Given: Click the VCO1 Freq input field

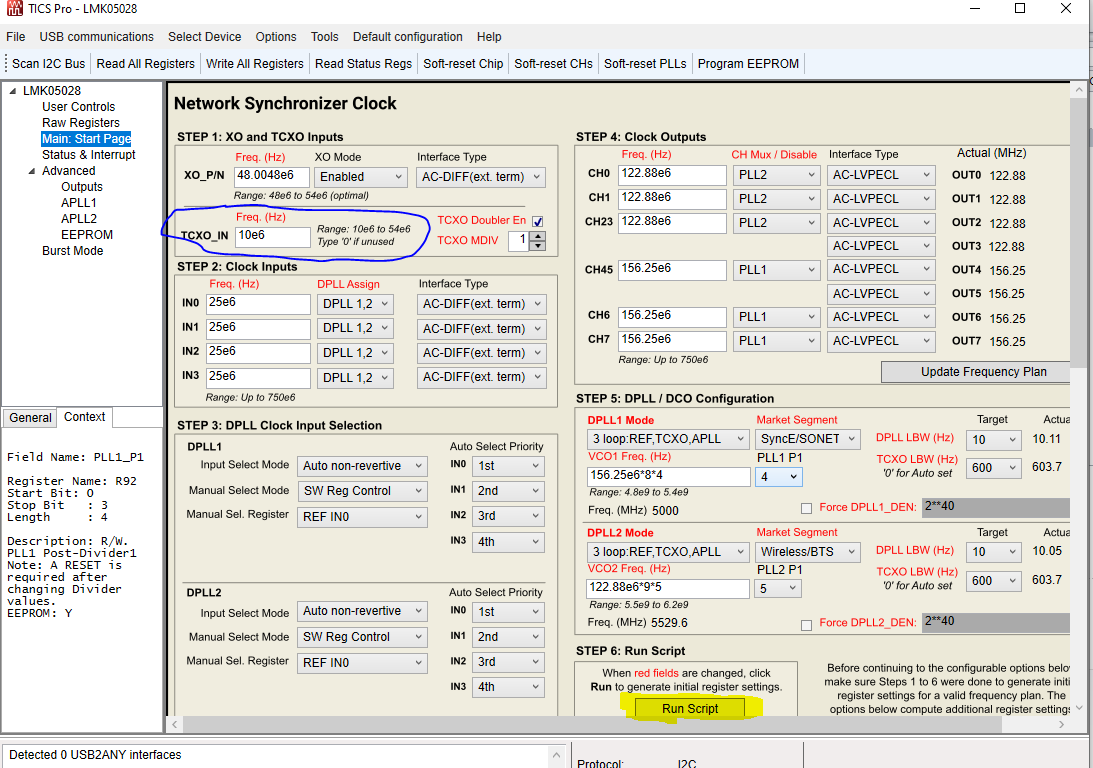Looking at the screenshot, I should (x=668, y=476).
